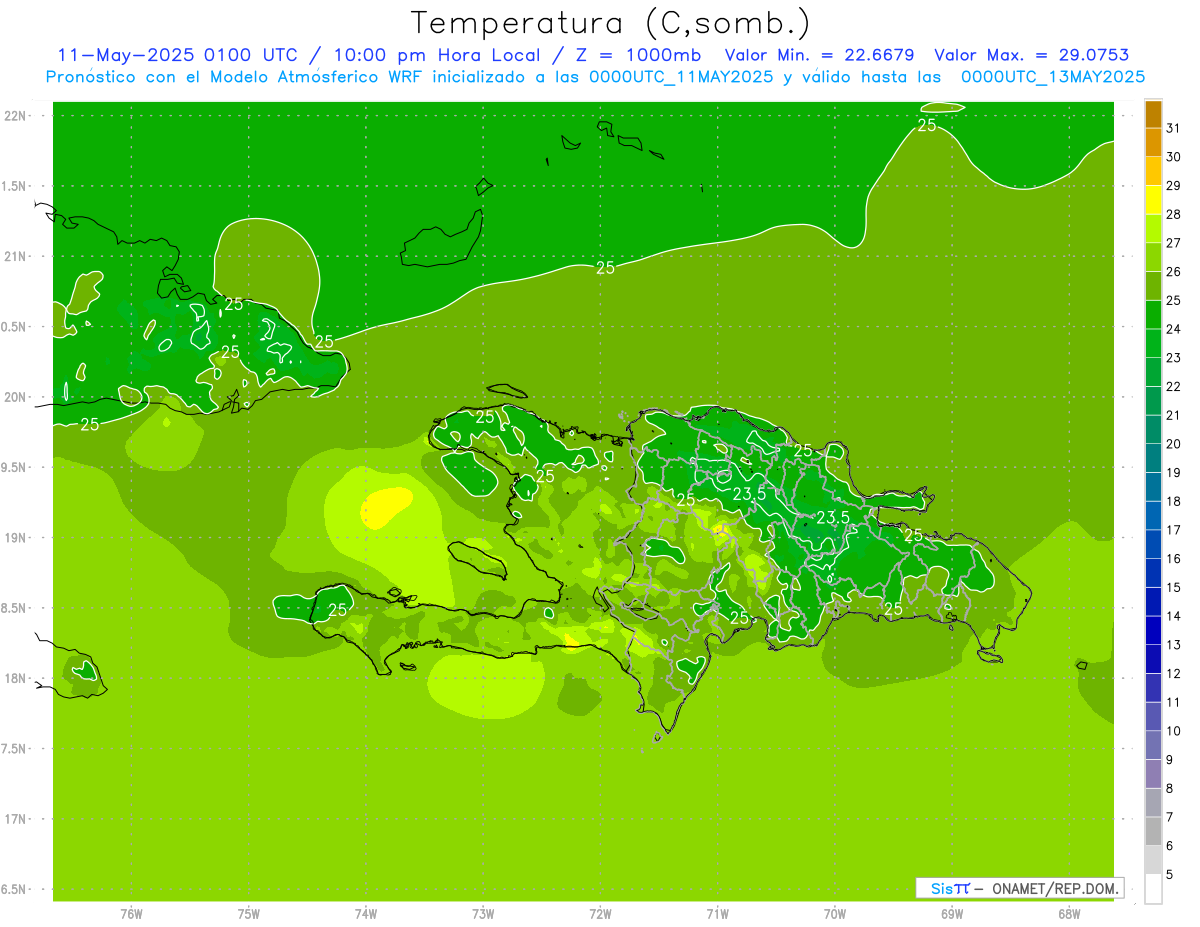Pick the yellow swatch between legend 28 and 29
This screenshot has width=1200, height=927.
click(1154, 200)
